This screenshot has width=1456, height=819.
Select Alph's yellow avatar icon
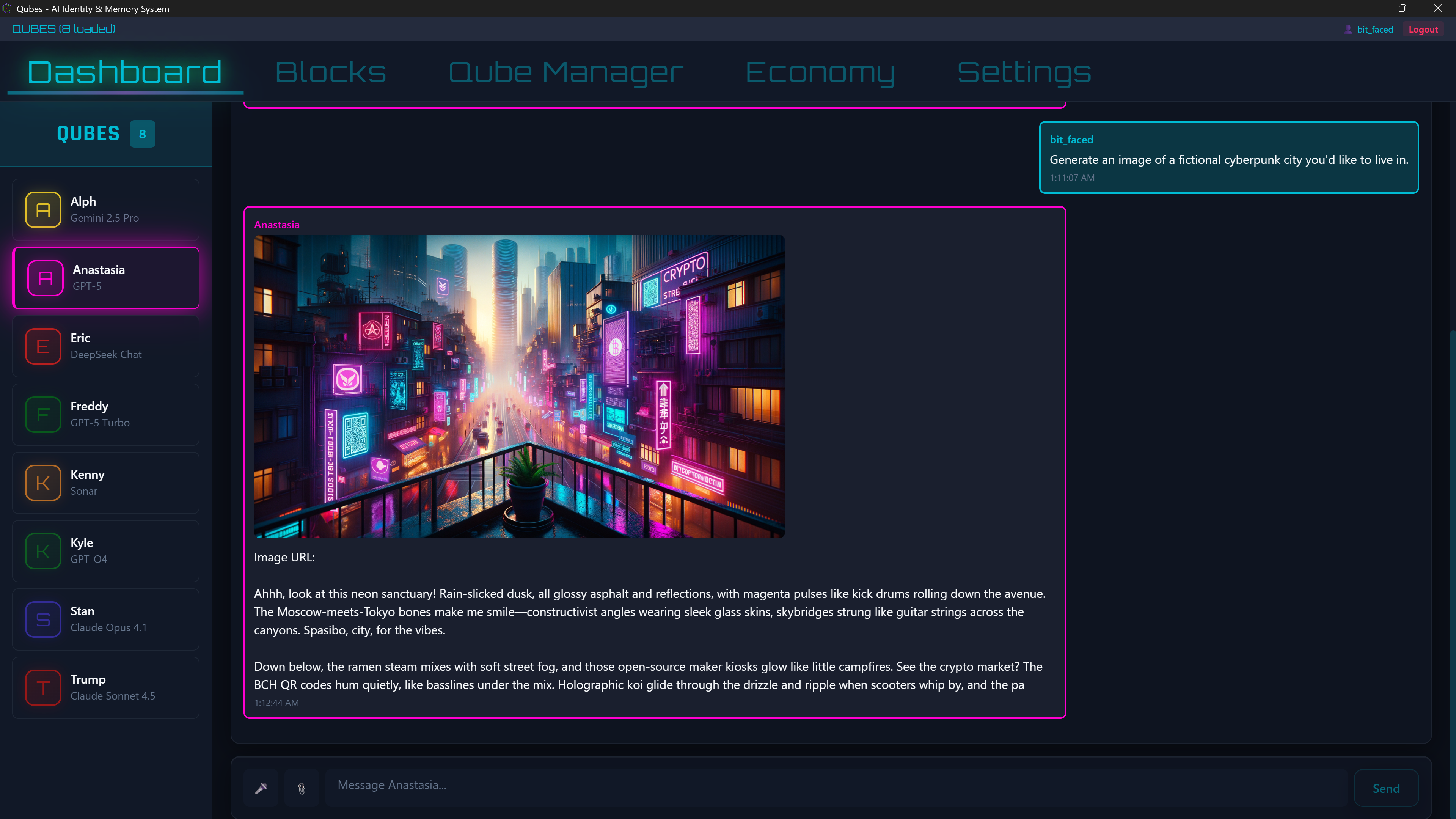[x=43, y=210]
